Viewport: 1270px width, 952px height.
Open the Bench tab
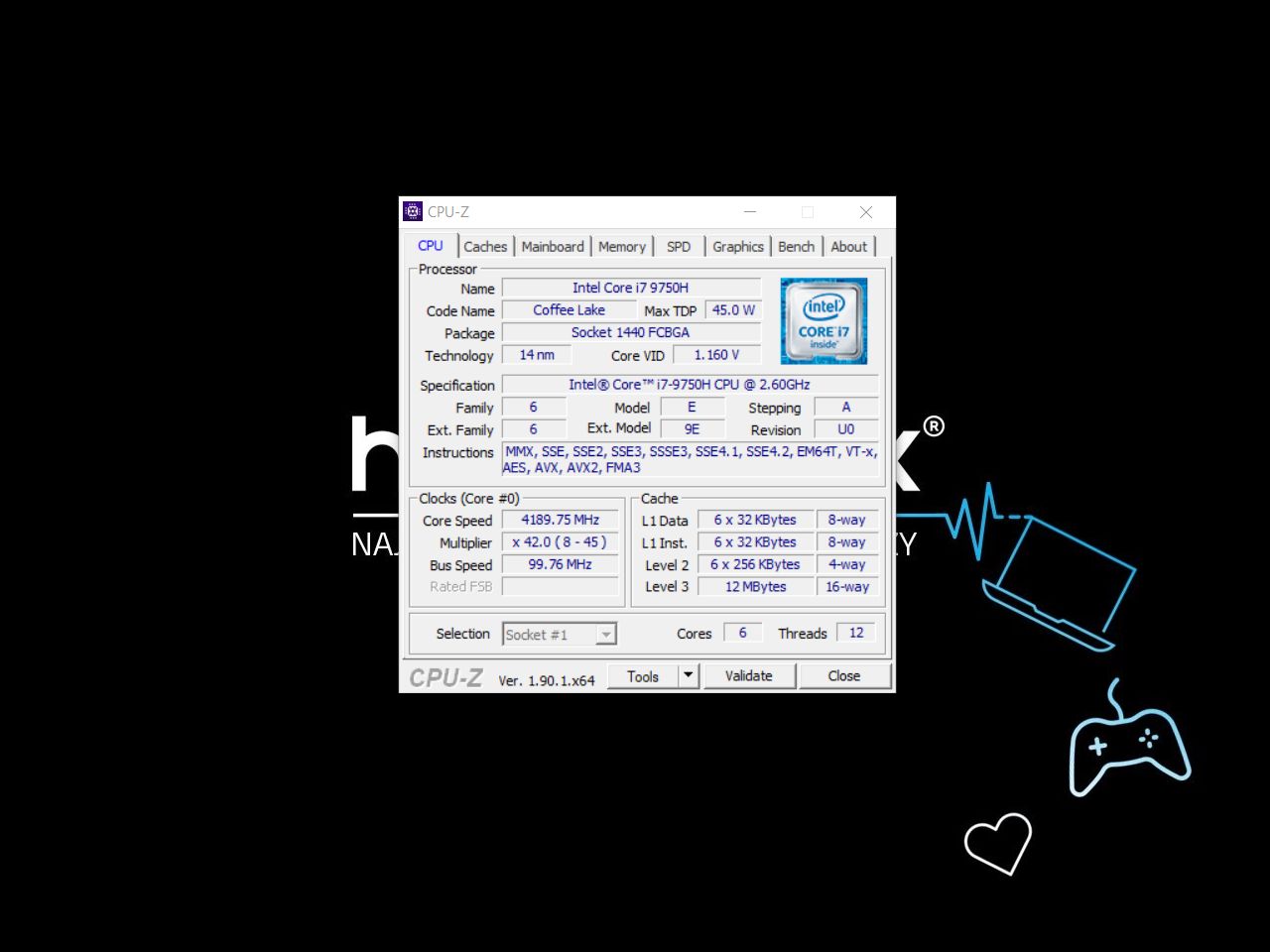[x=796, y=247]
